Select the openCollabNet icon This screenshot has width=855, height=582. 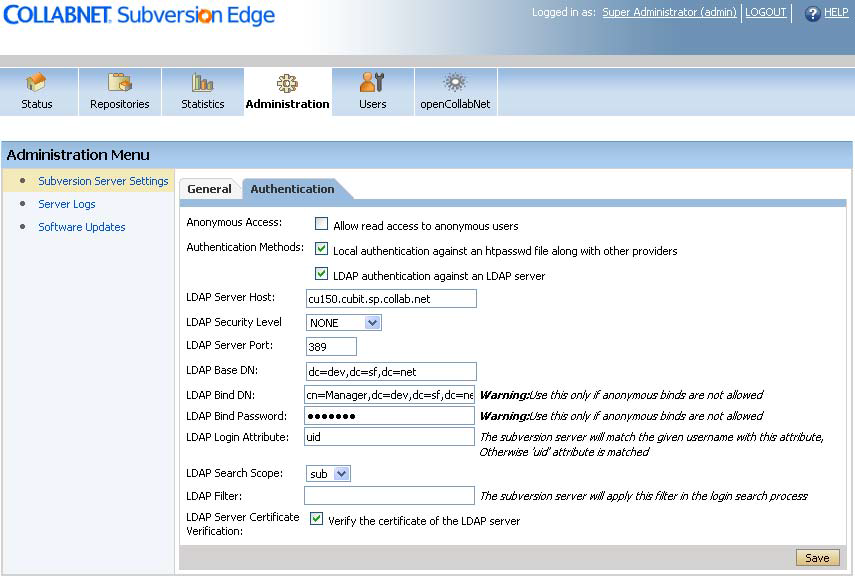tap(455, 90)
